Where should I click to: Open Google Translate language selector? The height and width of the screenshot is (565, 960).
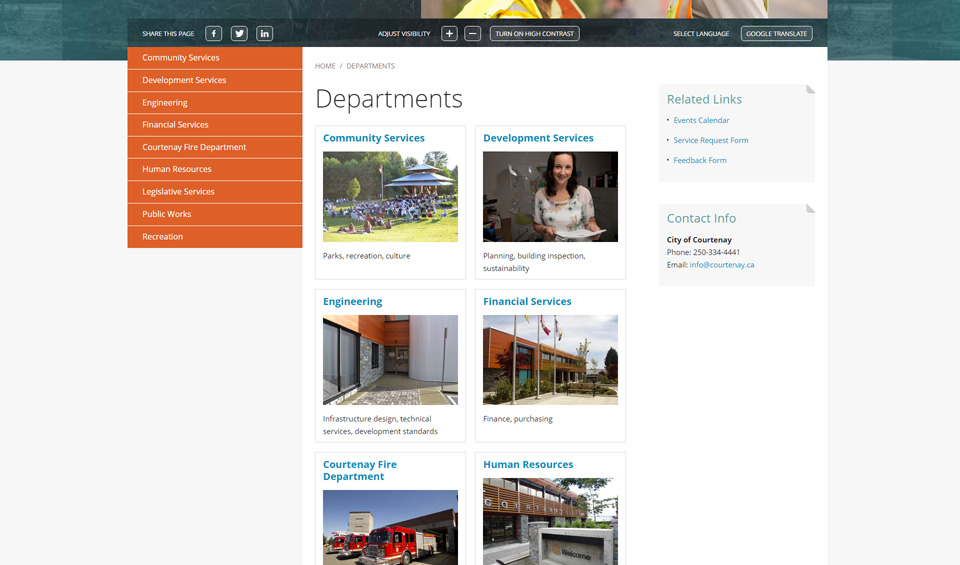tap(776, 34)
